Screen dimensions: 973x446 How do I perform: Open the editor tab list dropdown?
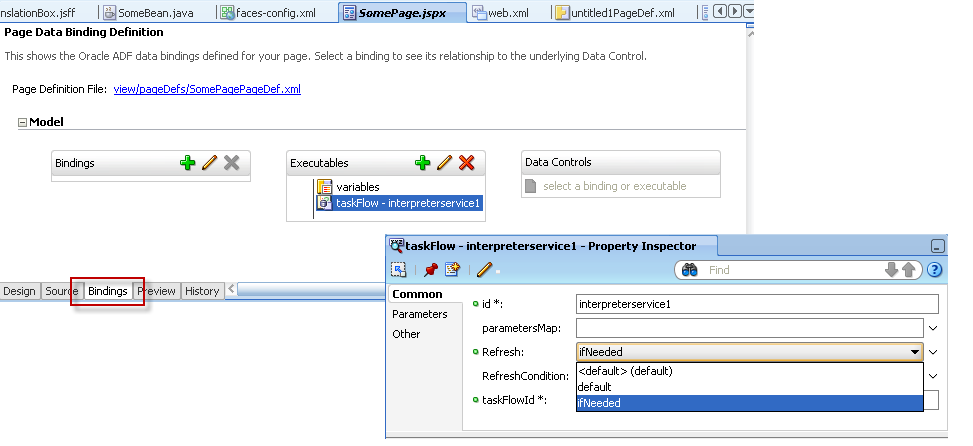point(749,11)
